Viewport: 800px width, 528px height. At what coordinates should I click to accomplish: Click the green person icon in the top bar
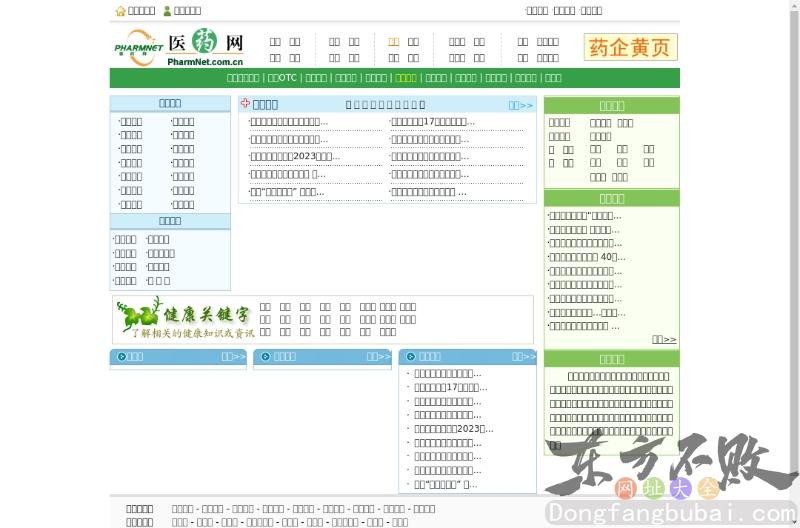pyautogui.click(x=167, y=11)
